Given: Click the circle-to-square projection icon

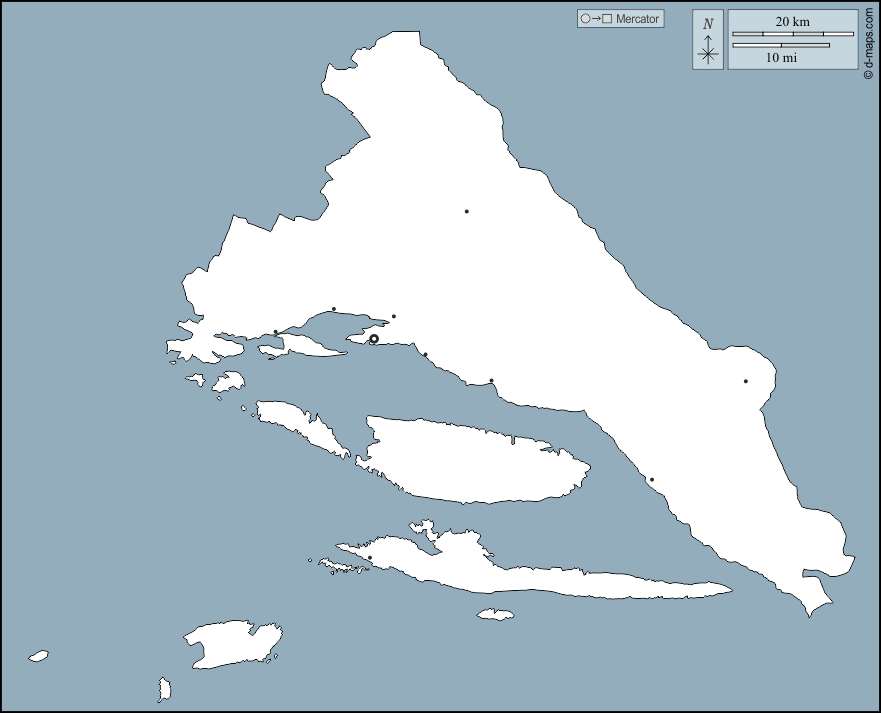Looking at the screenshot, I should [596, 19].
